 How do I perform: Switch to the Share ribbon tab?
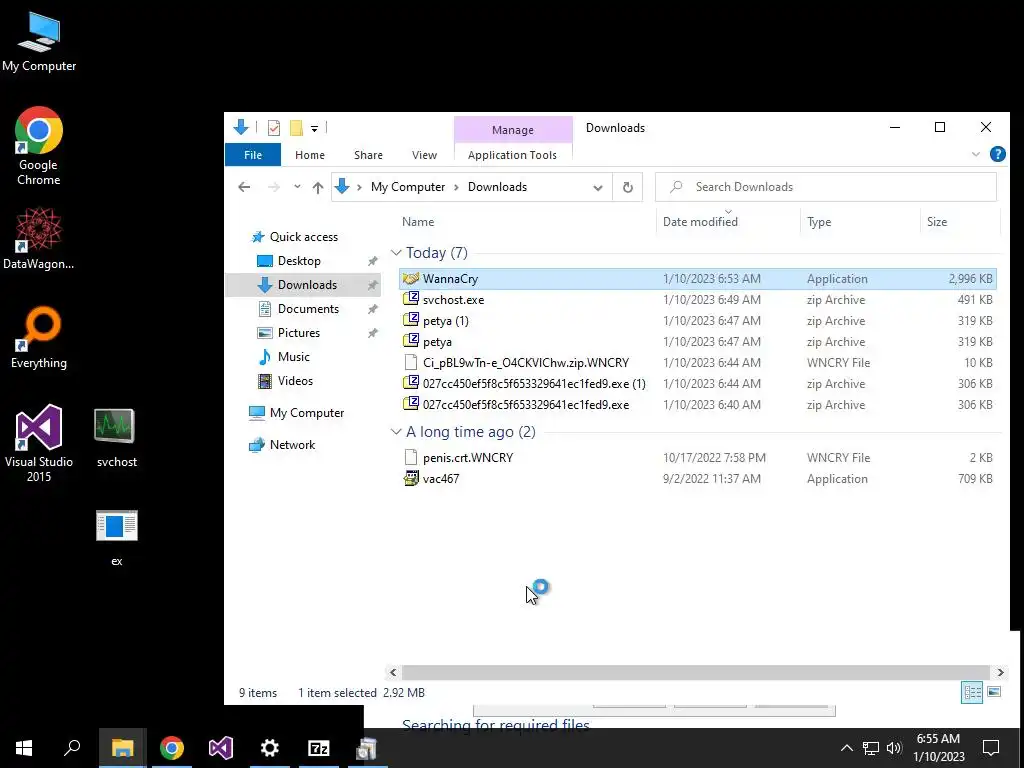coord(368,155)
